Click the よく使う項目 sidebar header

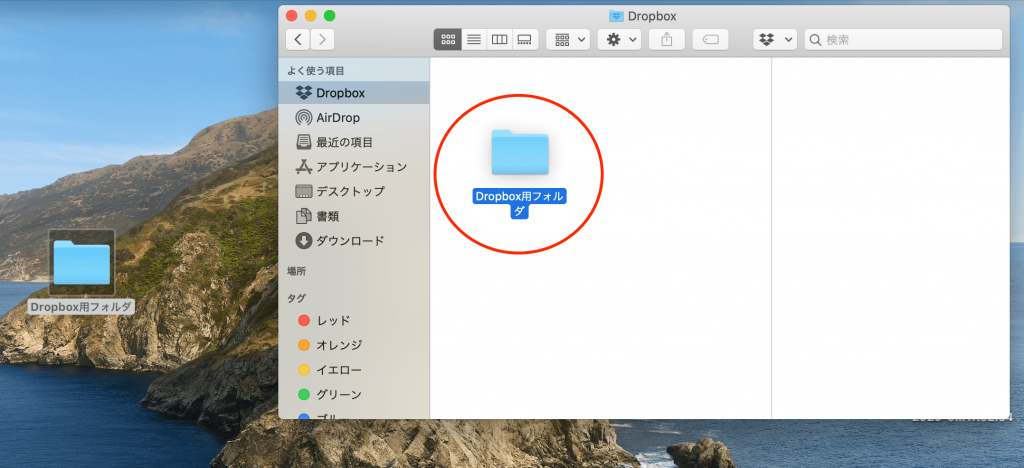(315, 70)
